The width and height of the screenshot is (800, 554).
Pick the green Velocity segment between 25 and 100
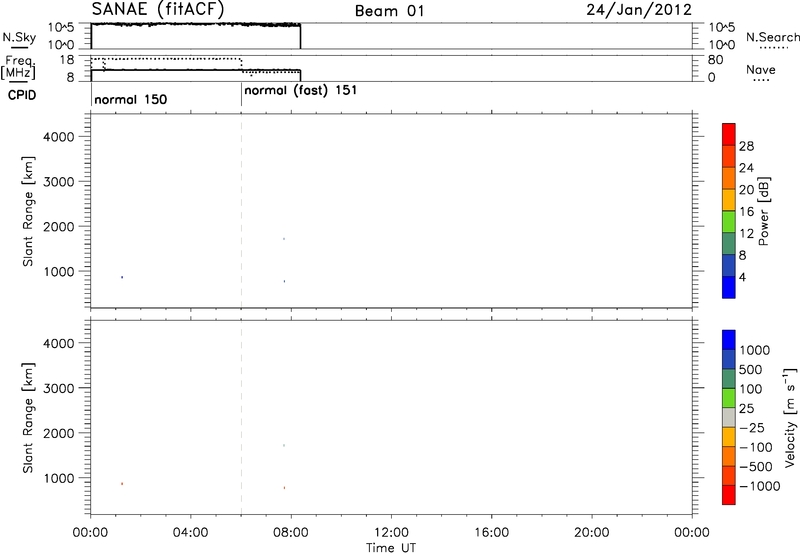(729, 398)
